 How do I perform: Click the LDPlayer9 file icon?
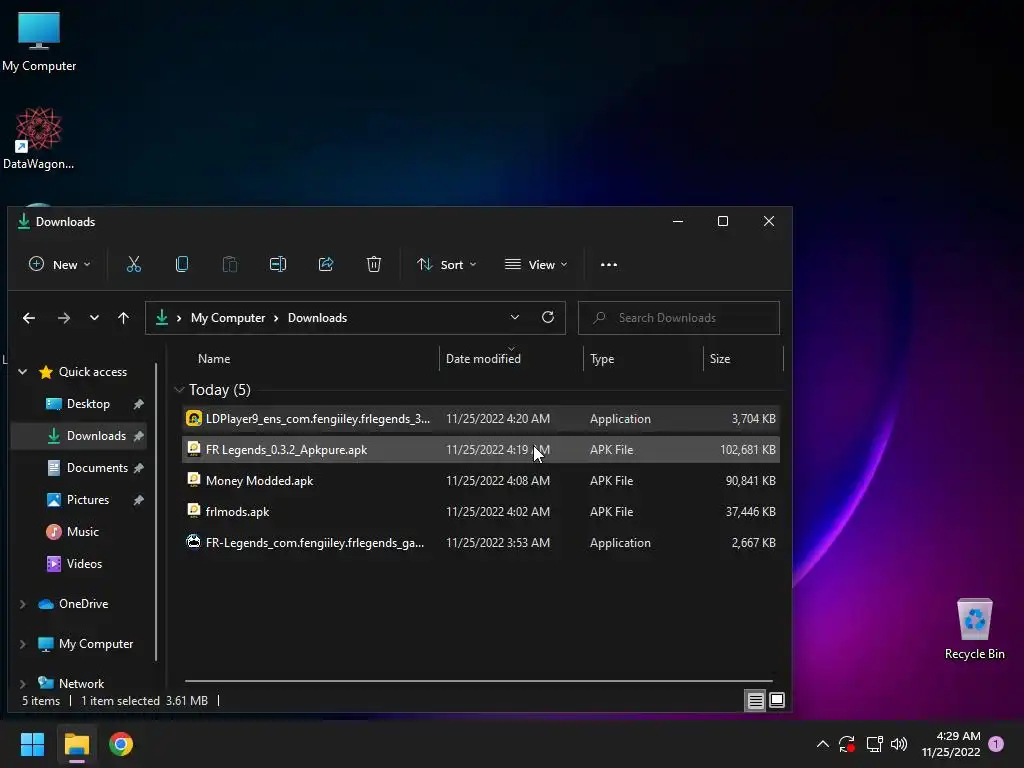[193, 419]
